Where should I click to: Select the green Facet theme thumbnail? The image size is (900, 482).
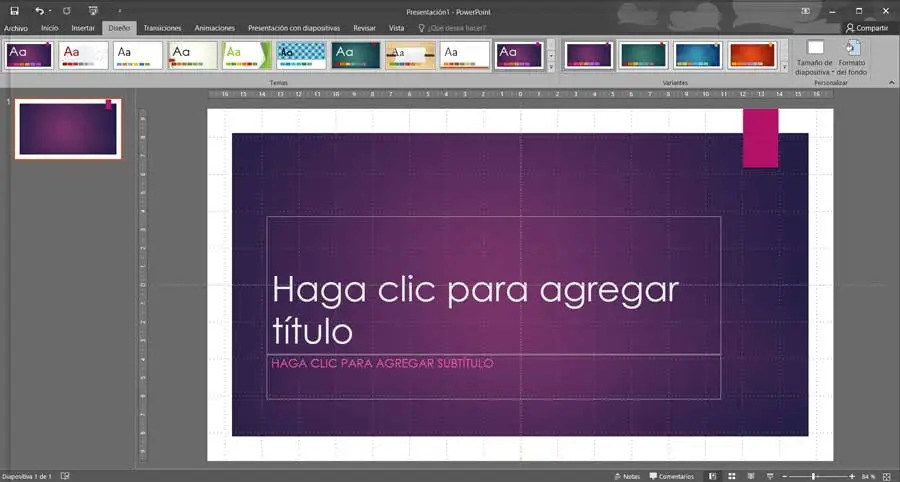[247, 55]
